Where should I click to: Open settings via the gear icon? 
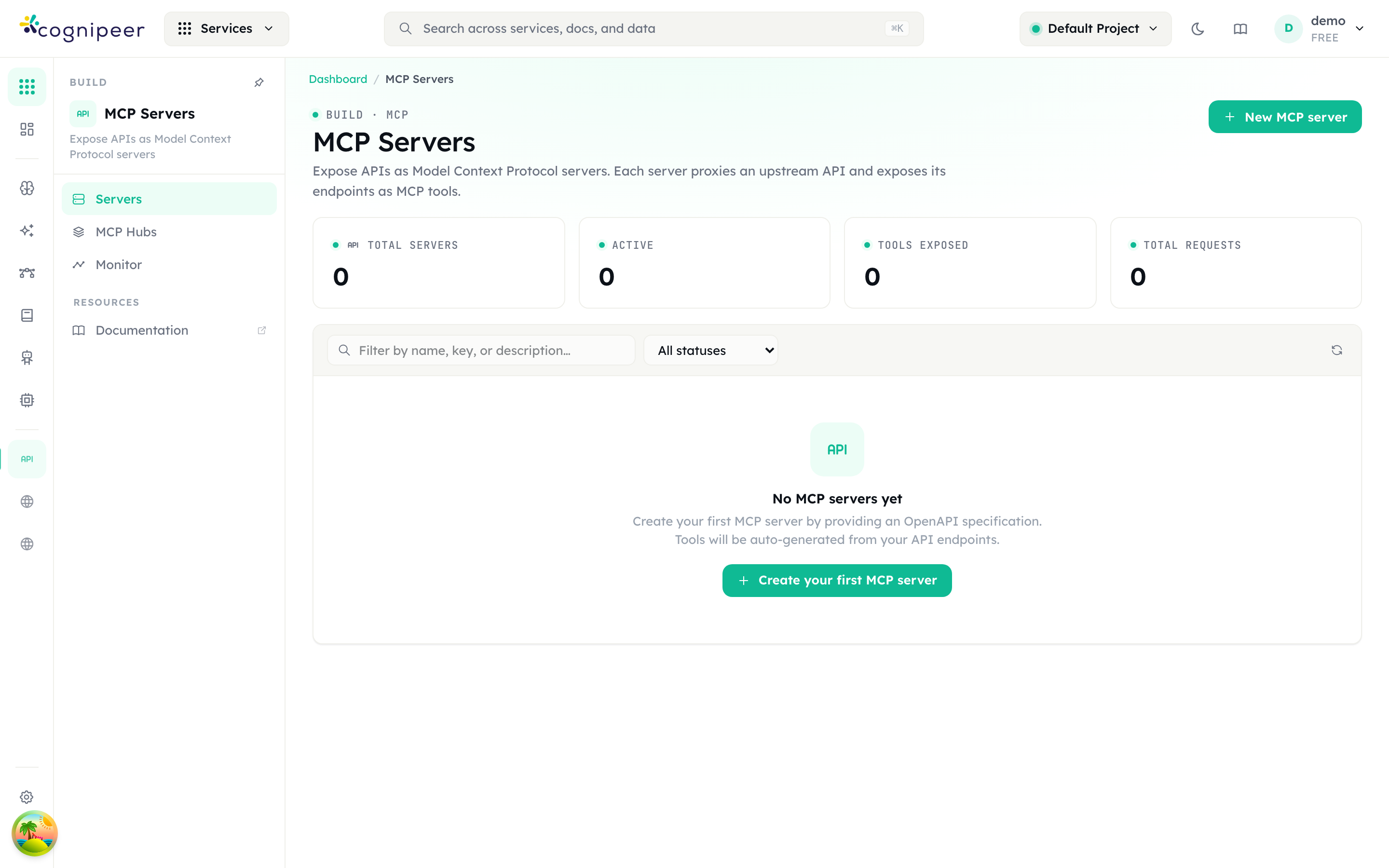click(x=27, y=798)
